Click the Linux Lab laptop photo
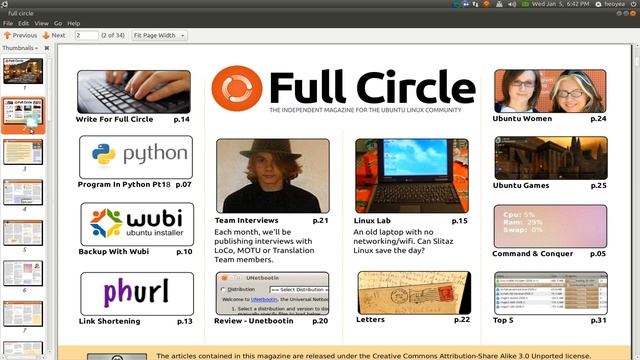 pos(412,176)
